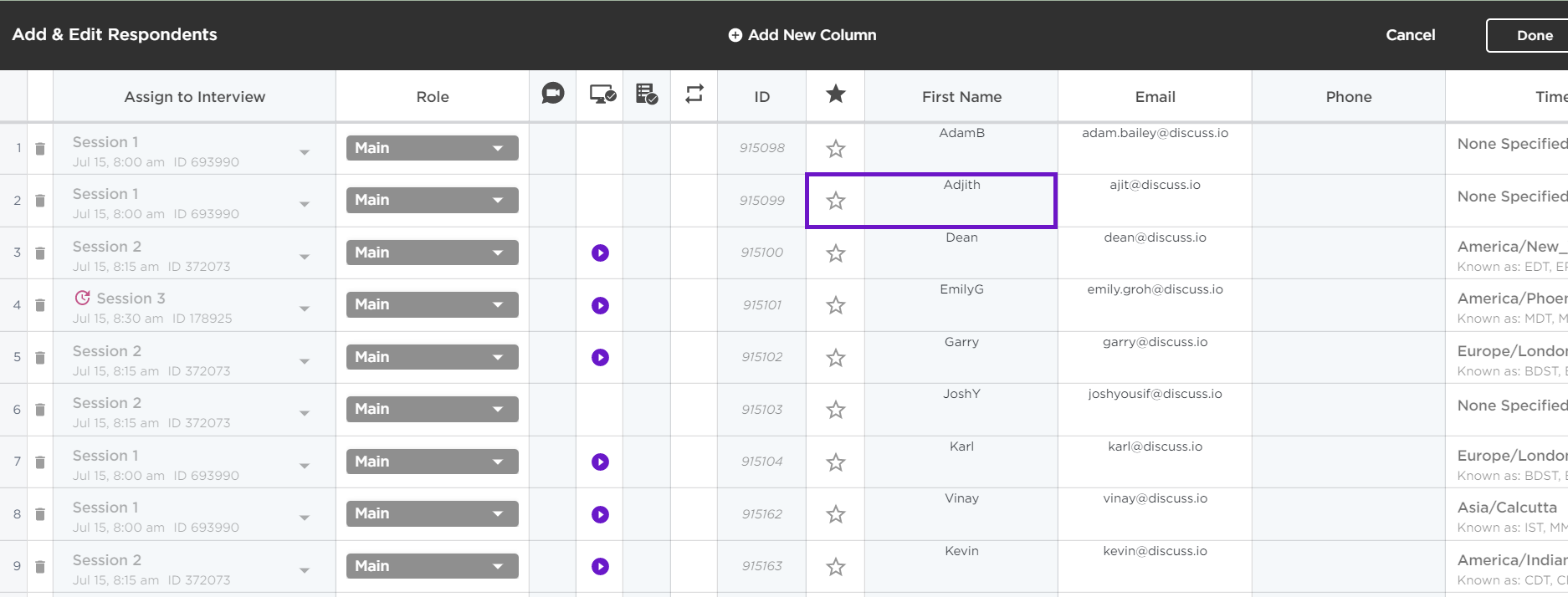Viewport: 1568px width, 597px height.
Task: Click purple play icon in Karl's row
Action: 600,462
